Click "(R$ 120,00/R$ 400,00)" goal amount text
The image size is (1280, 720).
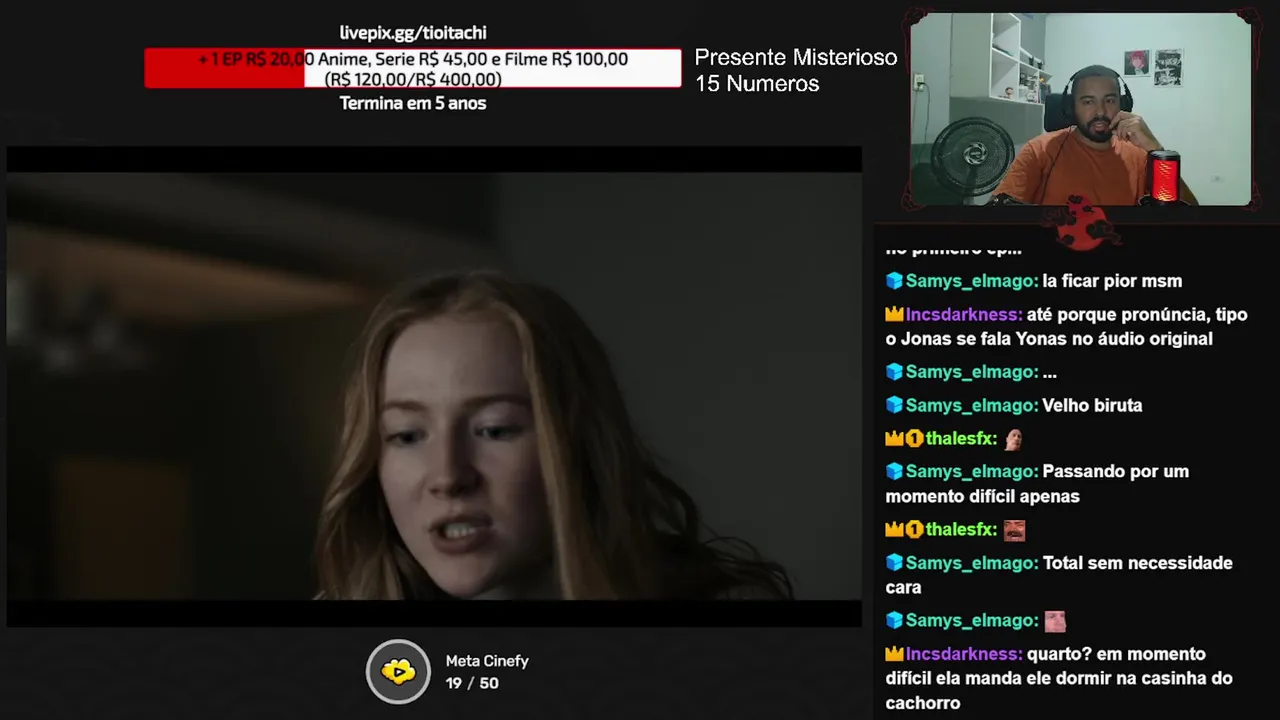coord(413,80)
